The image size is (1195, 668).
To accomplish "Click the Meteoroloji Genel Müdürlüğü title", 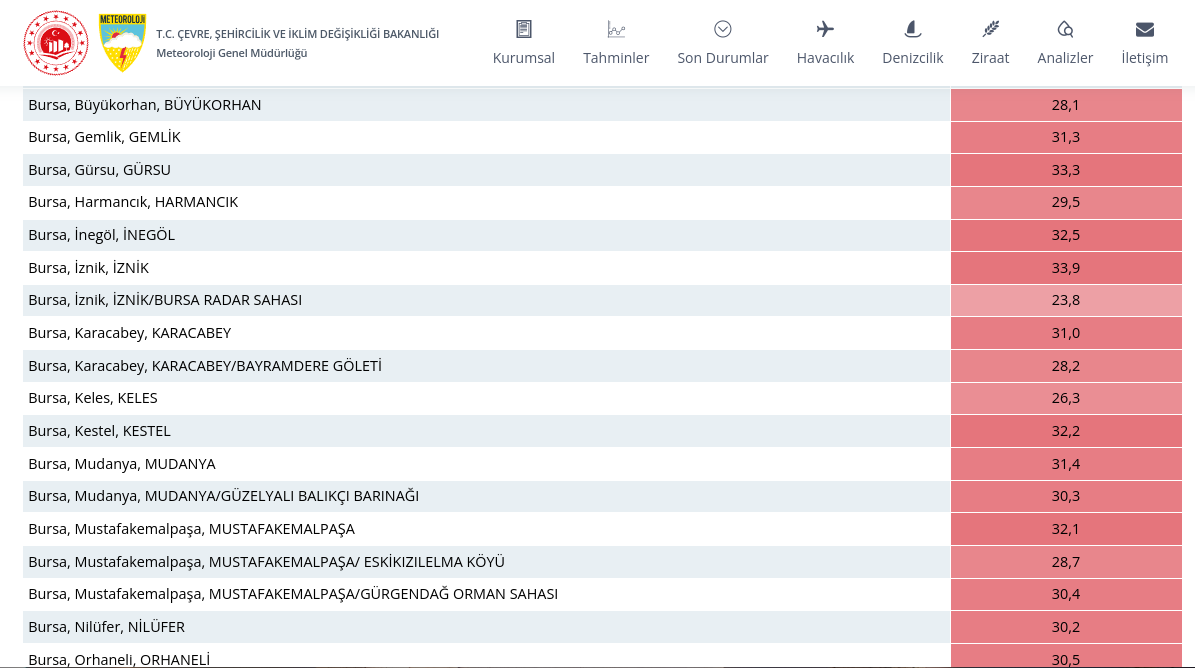I will [231, 53].
